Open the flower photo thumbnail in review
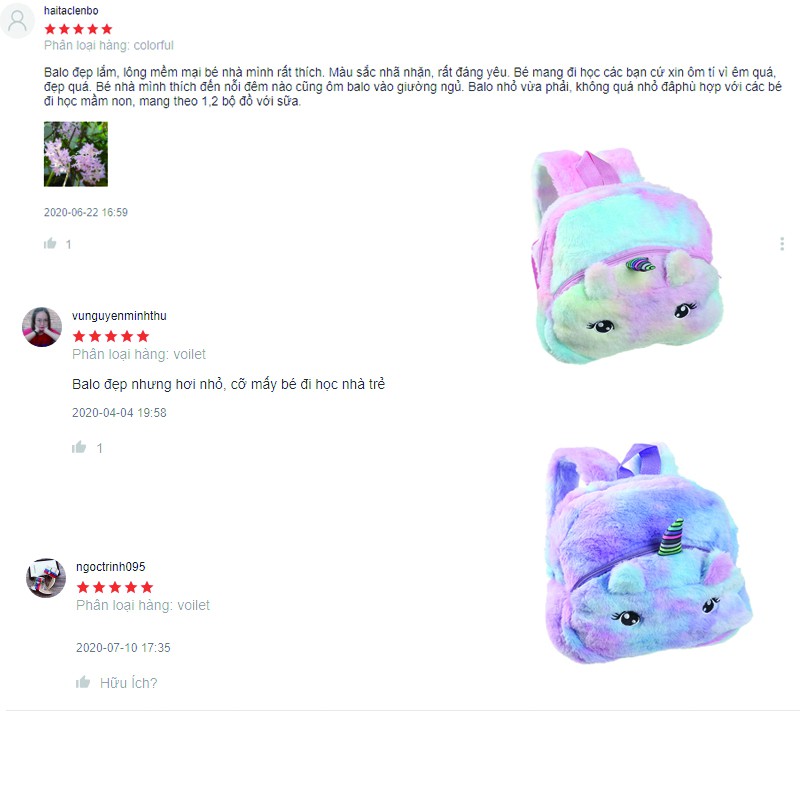 pyautogui.click(x=76, y=154)
